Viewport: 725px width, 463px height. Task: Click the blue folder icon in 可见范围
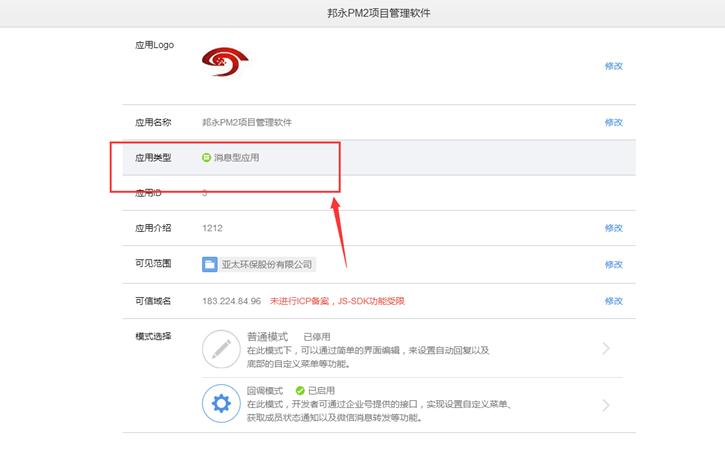click(210, 264)
